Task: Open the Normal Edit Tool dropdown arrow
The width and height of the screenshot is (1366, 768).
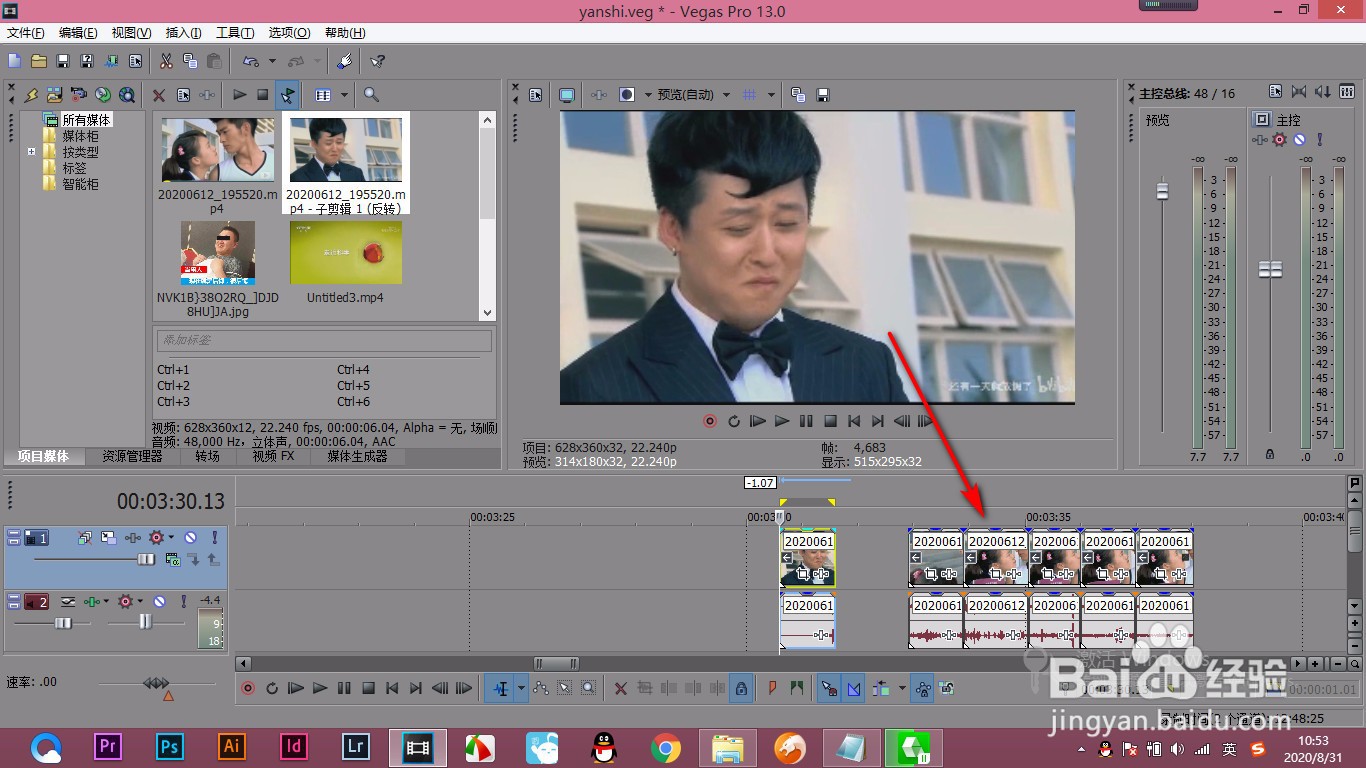Action: pos(521,688)
